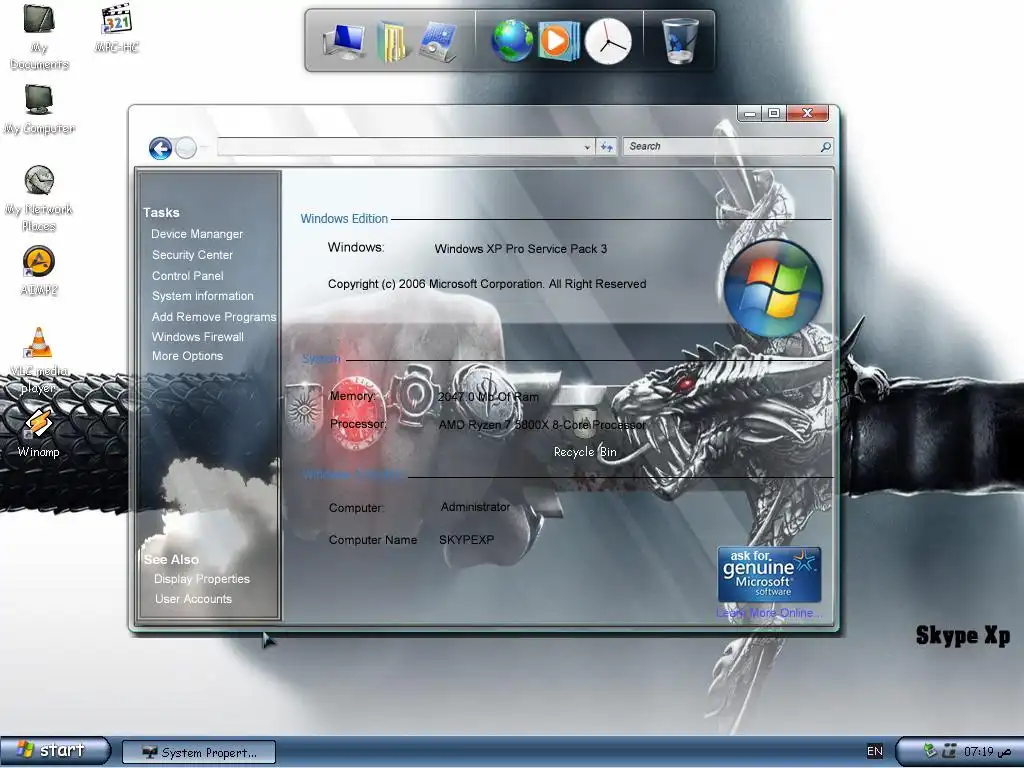Viewport: 1024px width, 768px height.
Task: Launch the media player dock icon
Action: point(558,40)
